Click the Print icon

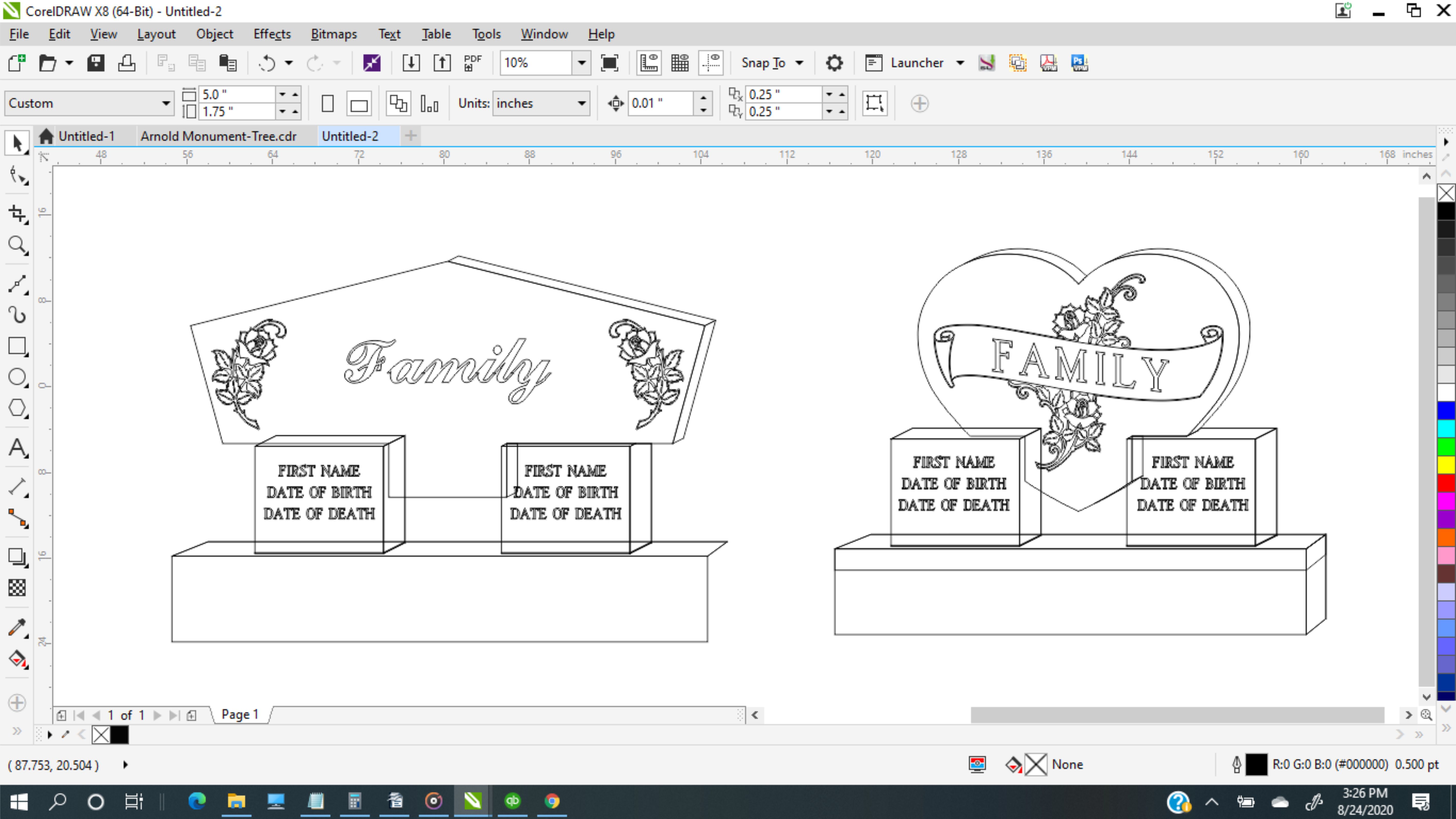tap(127, 63)
